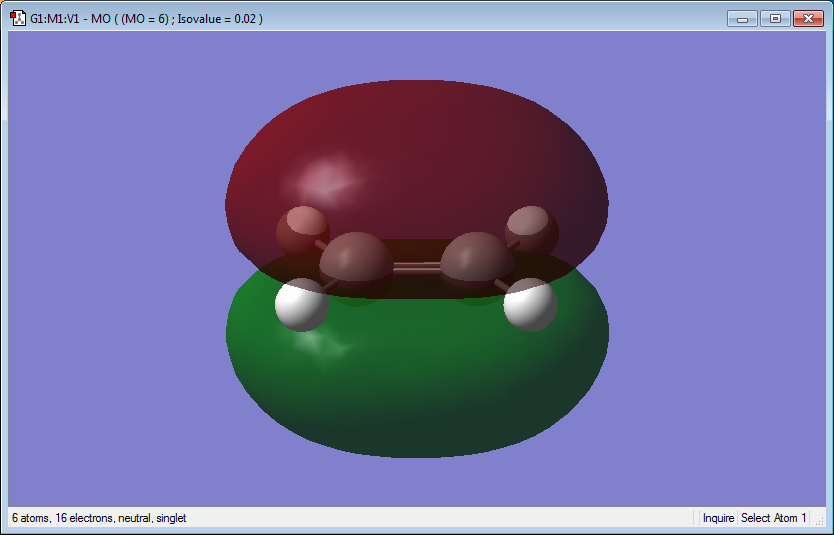Select the white lower-left hydrogen atom
The image size is (834, 535).
(302, 304)
